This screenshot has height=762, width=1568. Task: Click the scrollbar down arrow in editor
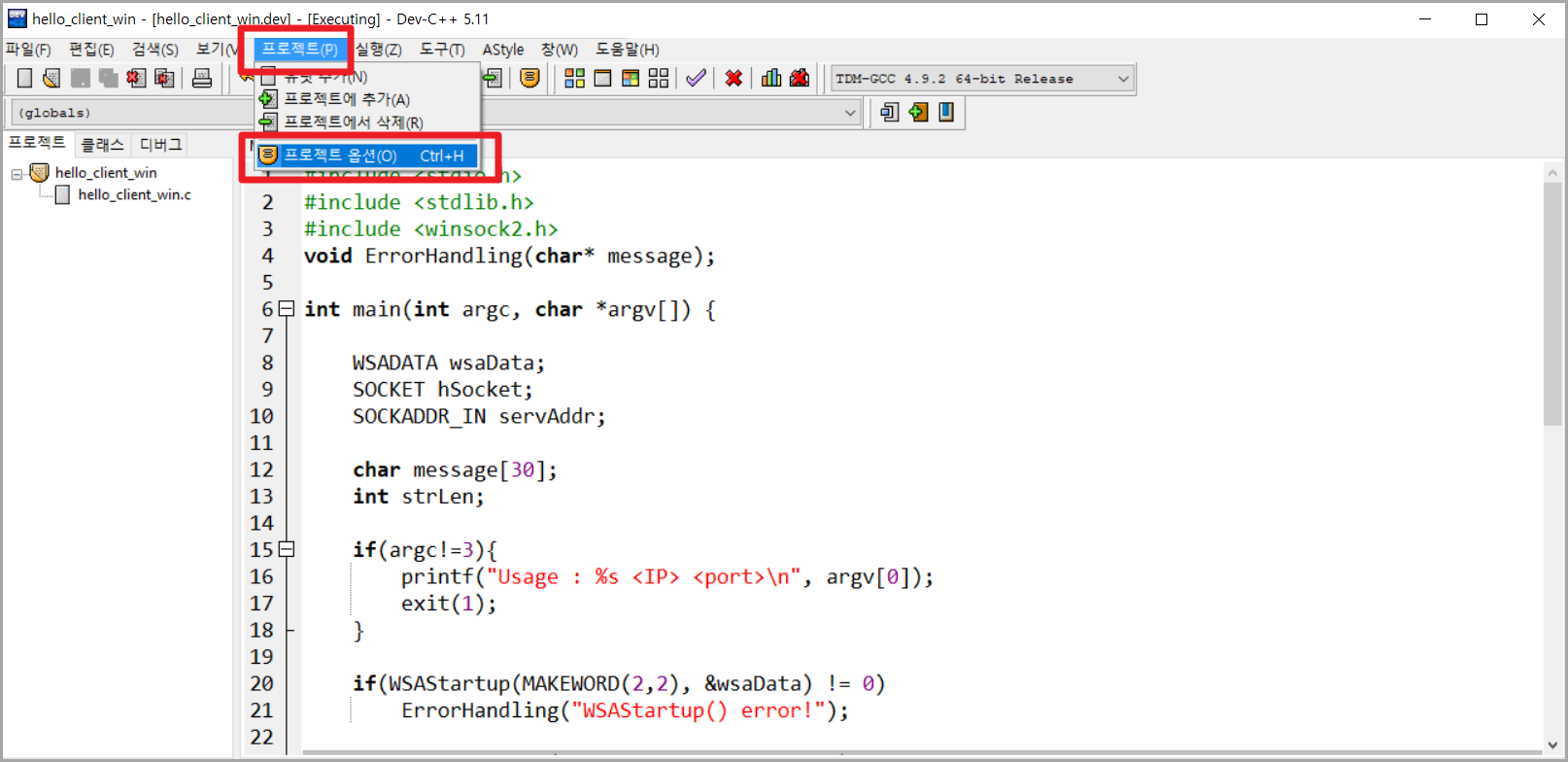(1552, 745)
